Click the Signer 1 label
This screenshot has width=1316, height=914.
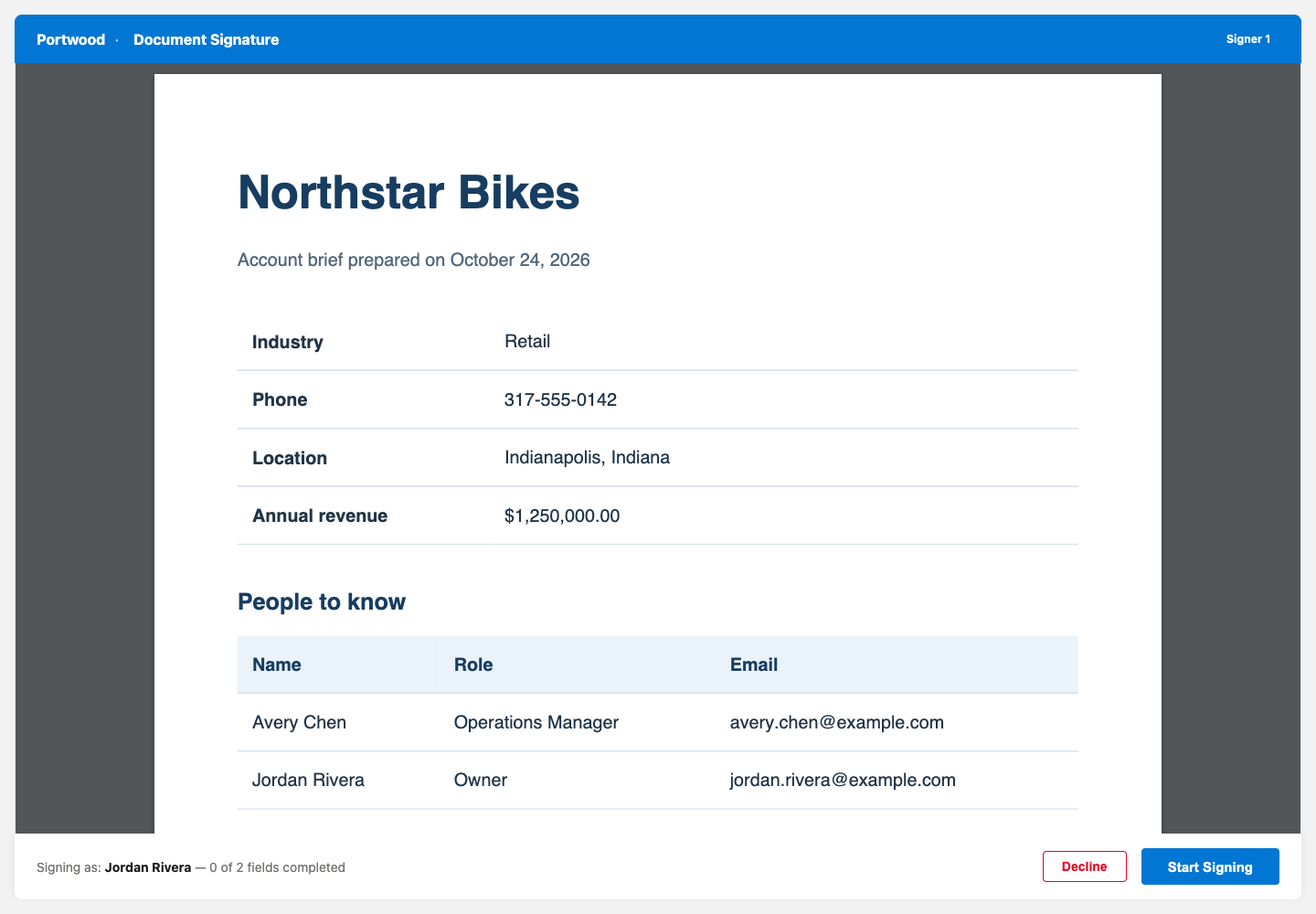click(x=1248, y=39)
